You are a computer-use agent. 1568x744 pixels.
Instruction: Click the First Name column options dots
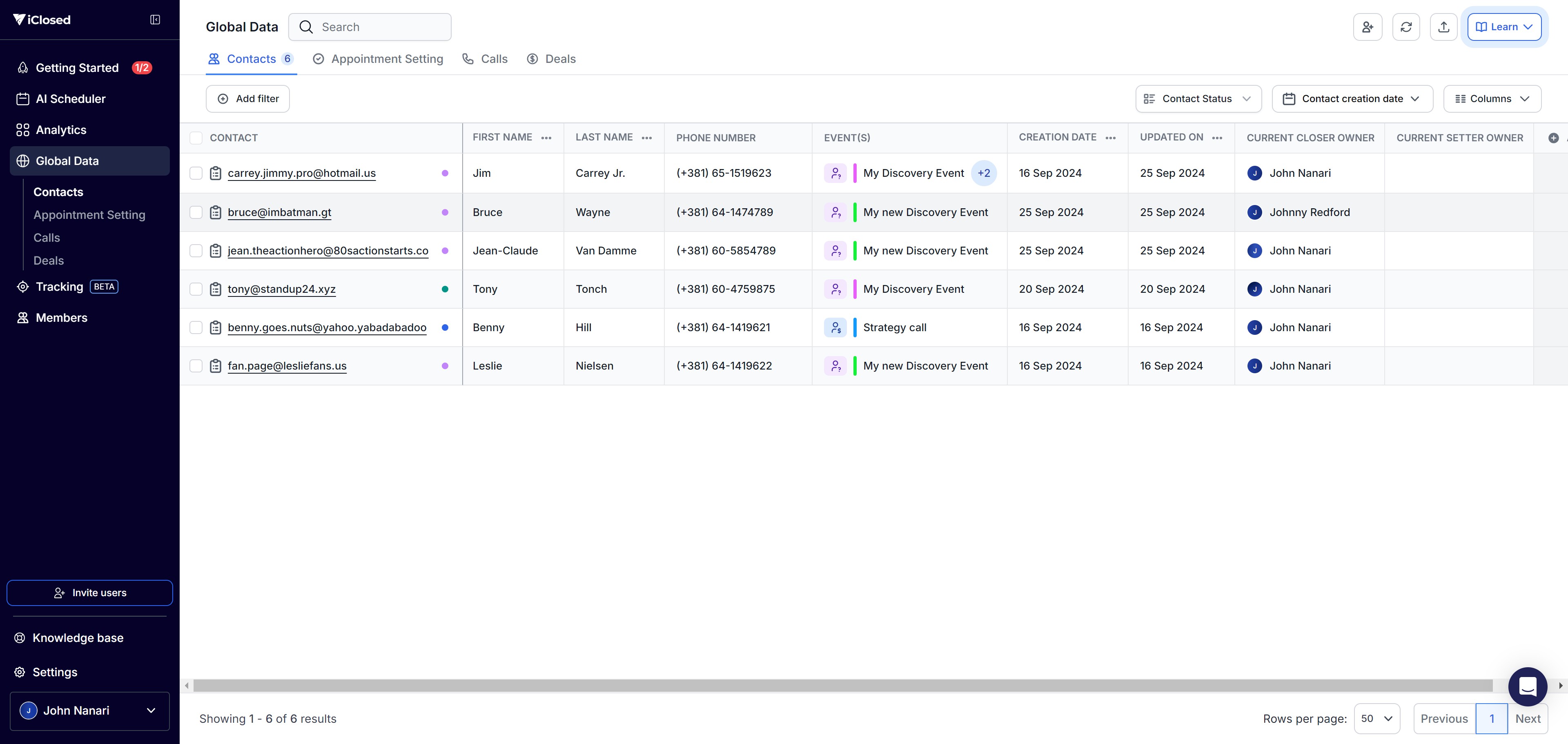546,138
